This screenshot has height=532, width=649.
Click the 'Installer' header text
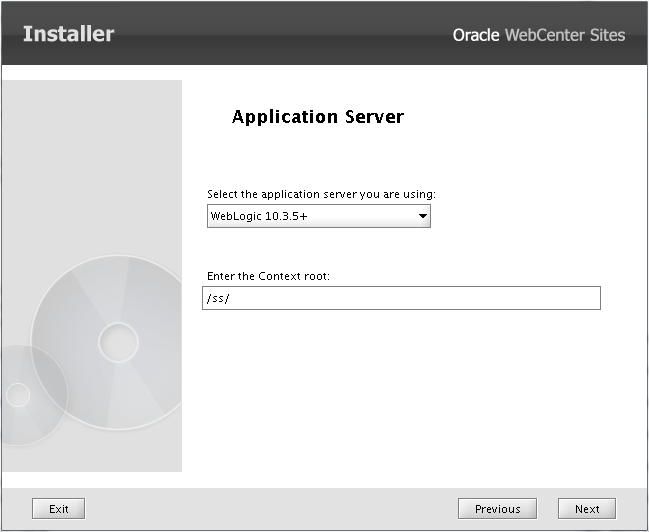point(68,34)
